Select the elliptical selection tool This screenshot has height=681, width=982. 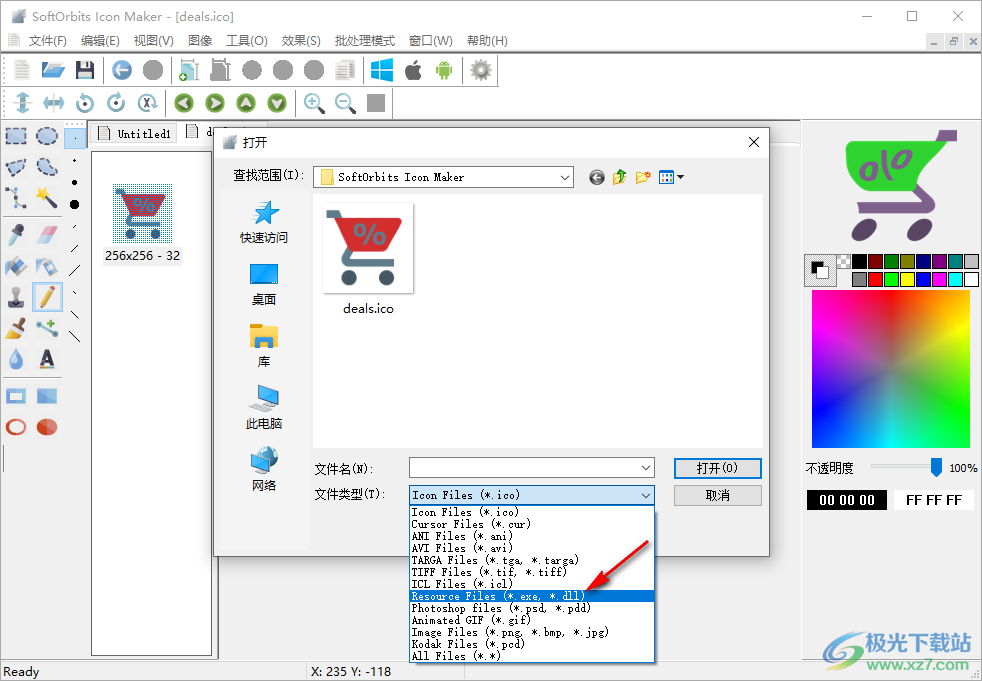[47, 136]
